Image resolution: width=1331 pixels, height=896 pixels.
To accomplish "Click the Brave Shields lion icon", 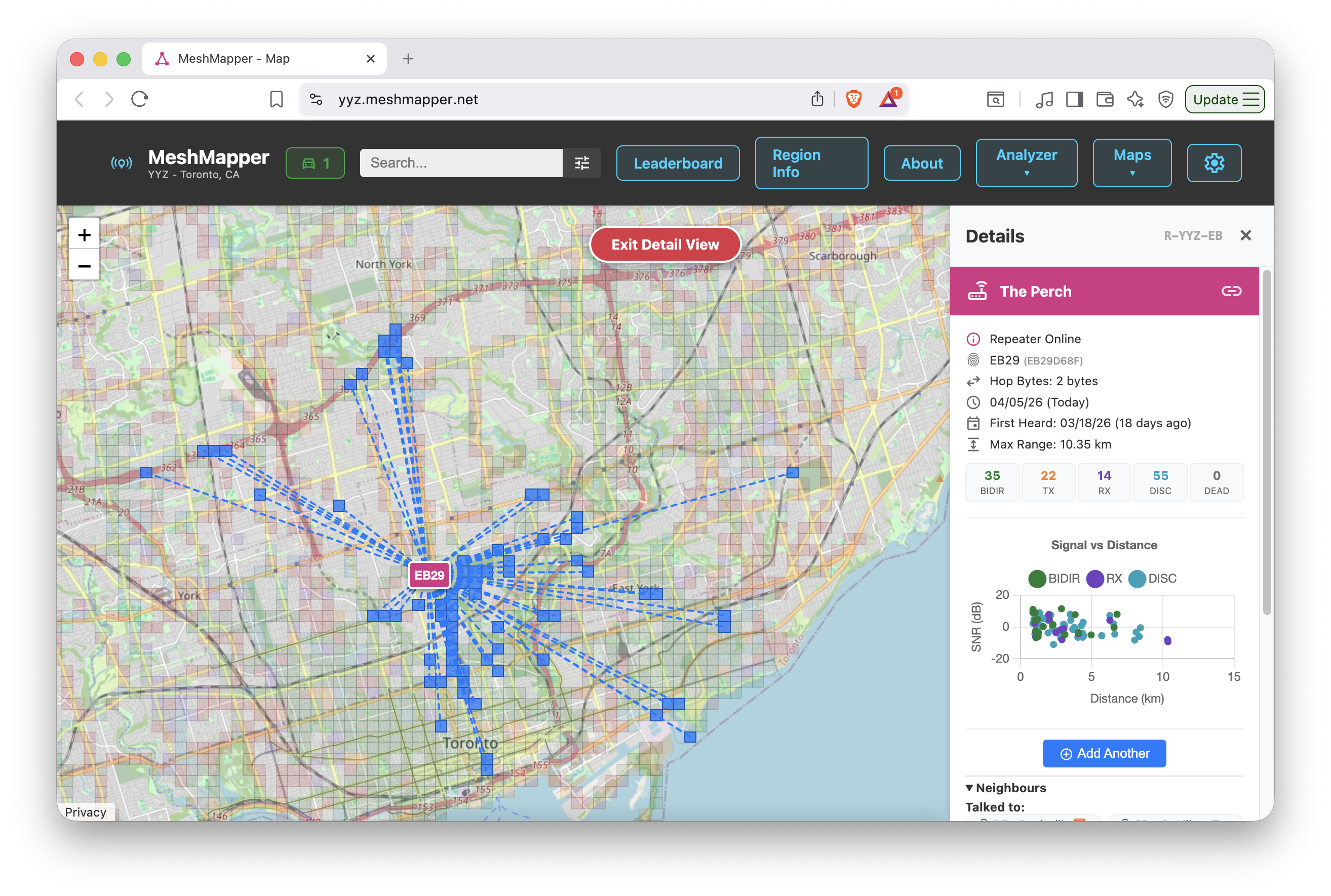I will click(853, 99).
